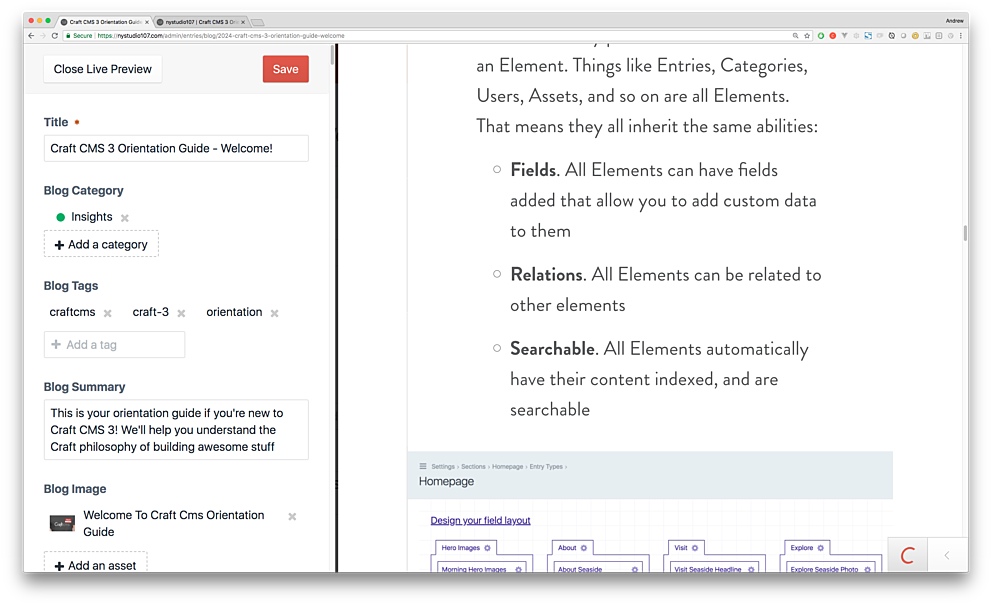Follow the Design your field layout link

coord(480,521)
